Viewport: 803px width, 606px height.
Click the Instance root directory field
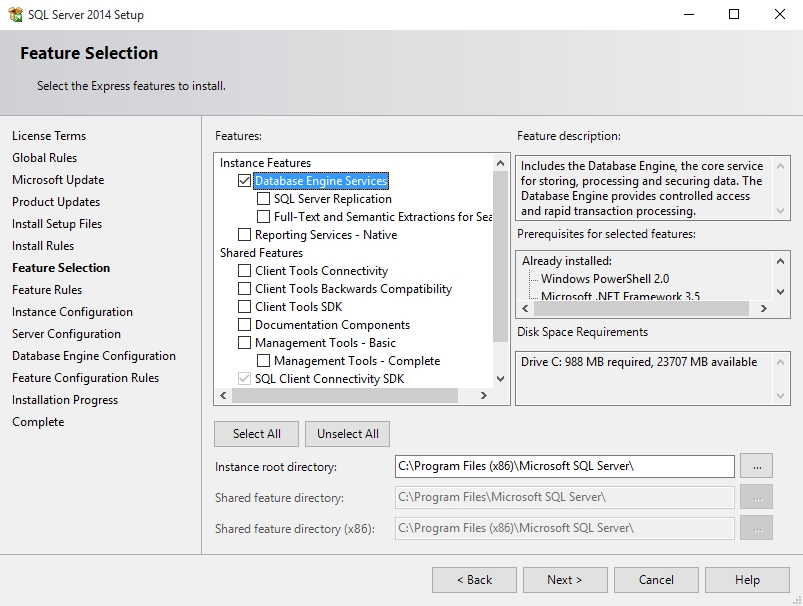coord(564,466)
